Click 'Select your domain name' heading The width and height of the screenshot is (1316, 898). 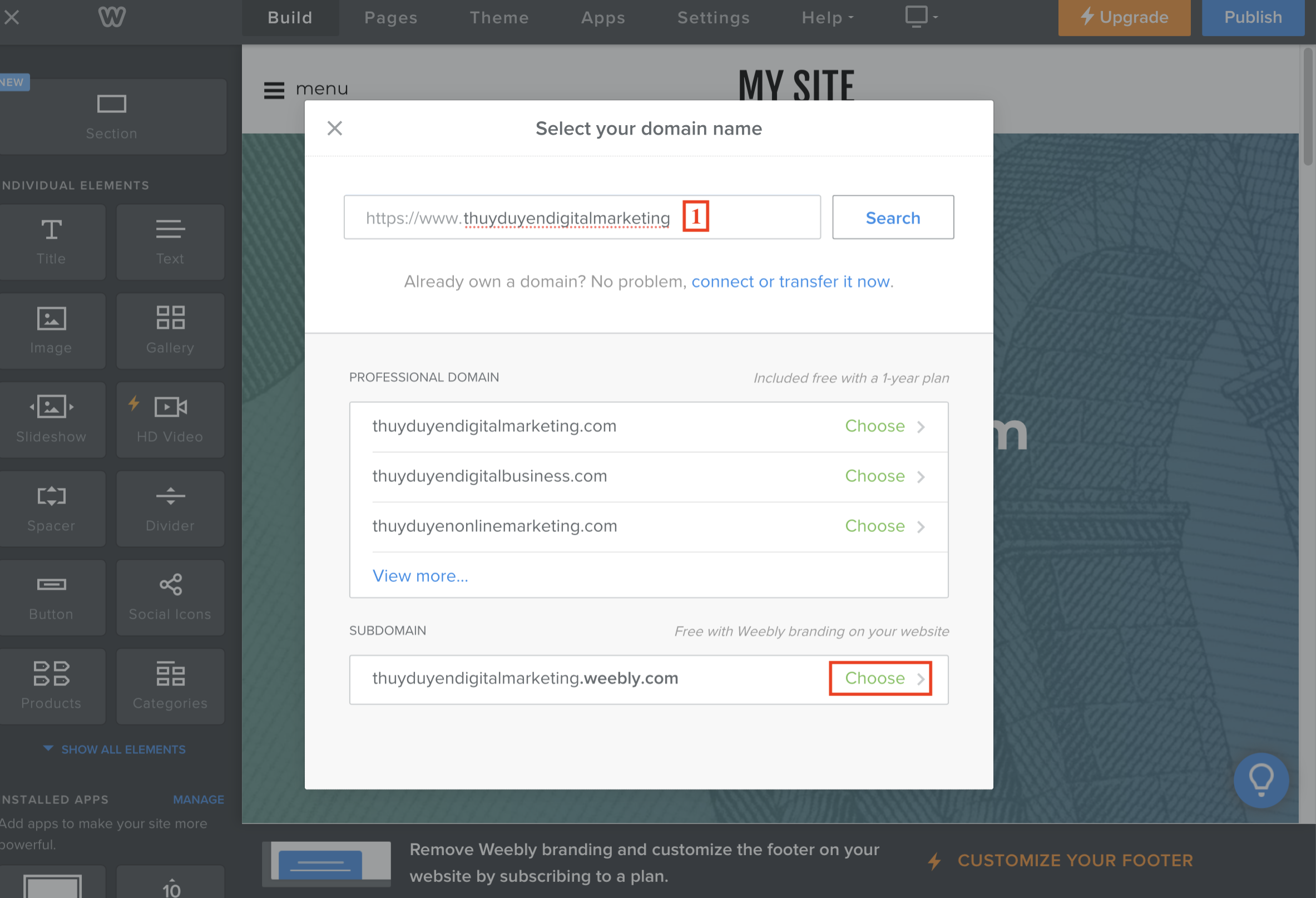click(649, 129)
